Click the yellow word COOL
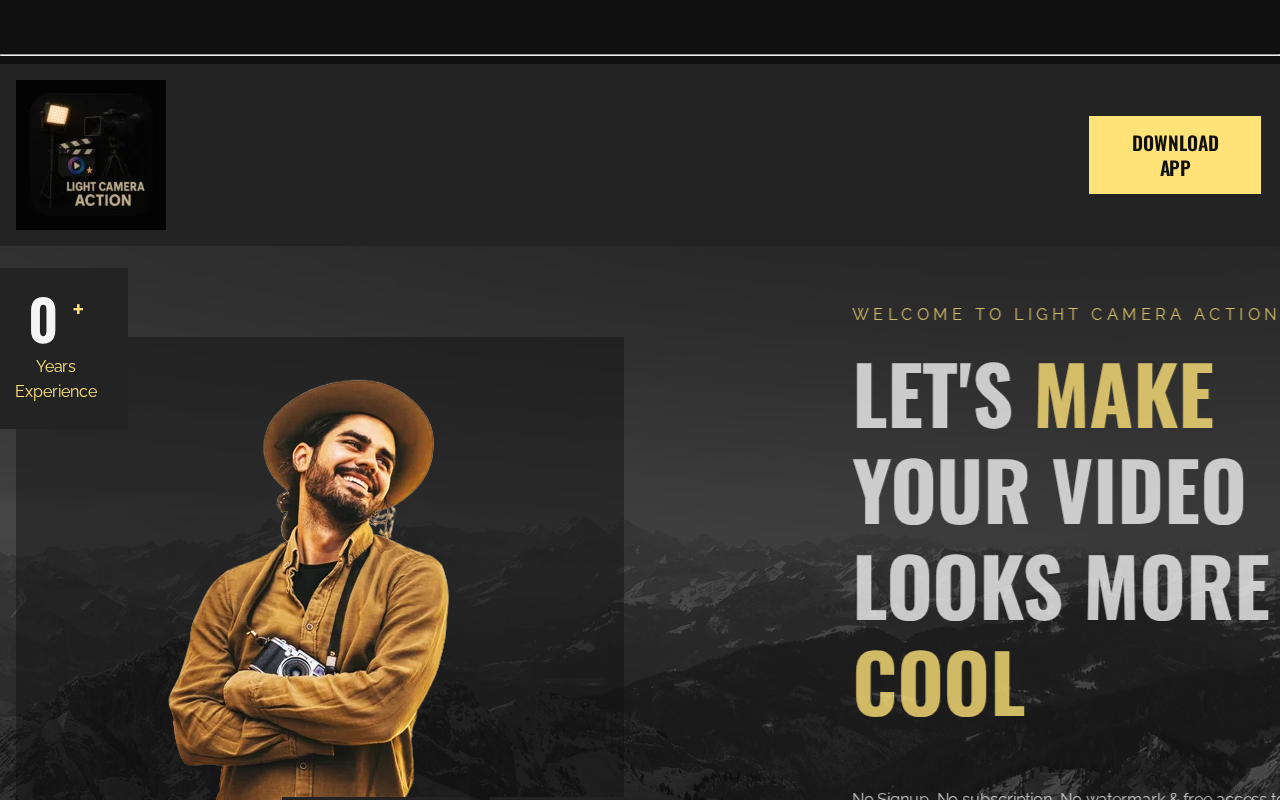Viewport: 1280px width, 800px height. 939,683
